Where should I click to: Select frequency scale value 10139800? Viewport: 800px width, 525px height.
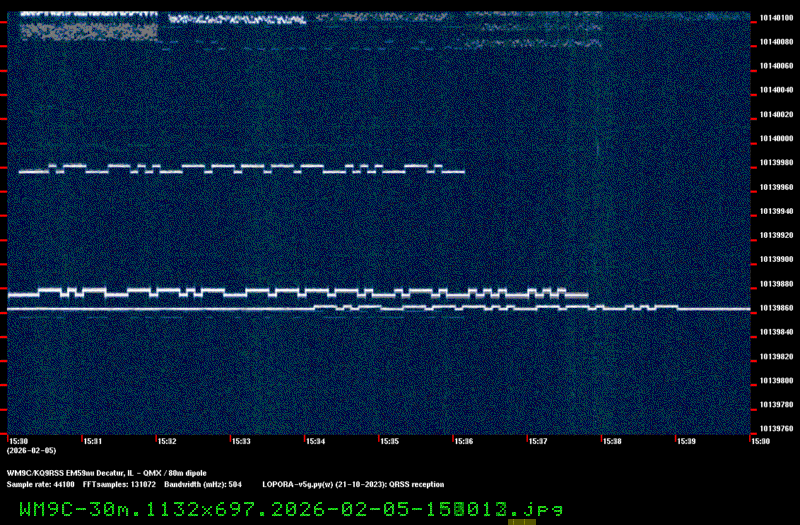777,381
